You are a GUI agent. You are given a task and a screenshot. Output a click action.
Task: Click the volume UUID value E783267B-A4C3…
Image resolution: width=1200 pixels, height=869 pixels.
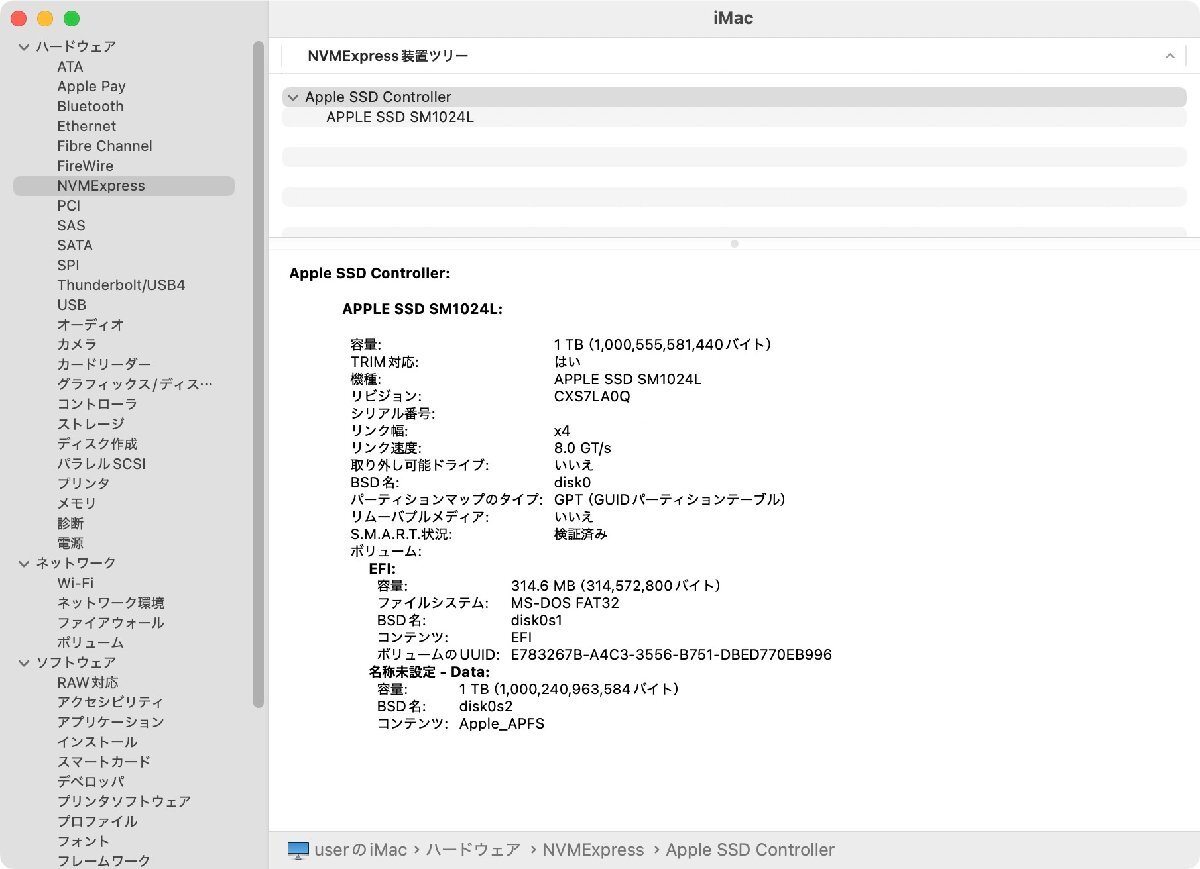tap(671, 655)
